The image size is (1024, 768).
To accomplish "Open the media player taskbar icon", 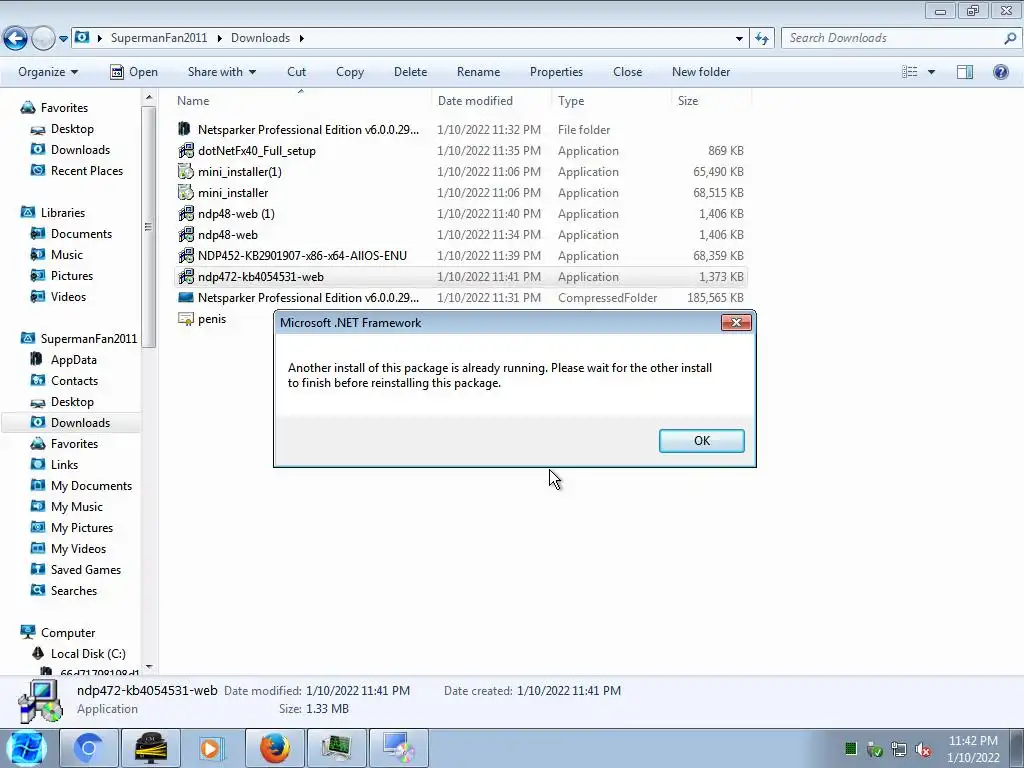I will (210, 748).
